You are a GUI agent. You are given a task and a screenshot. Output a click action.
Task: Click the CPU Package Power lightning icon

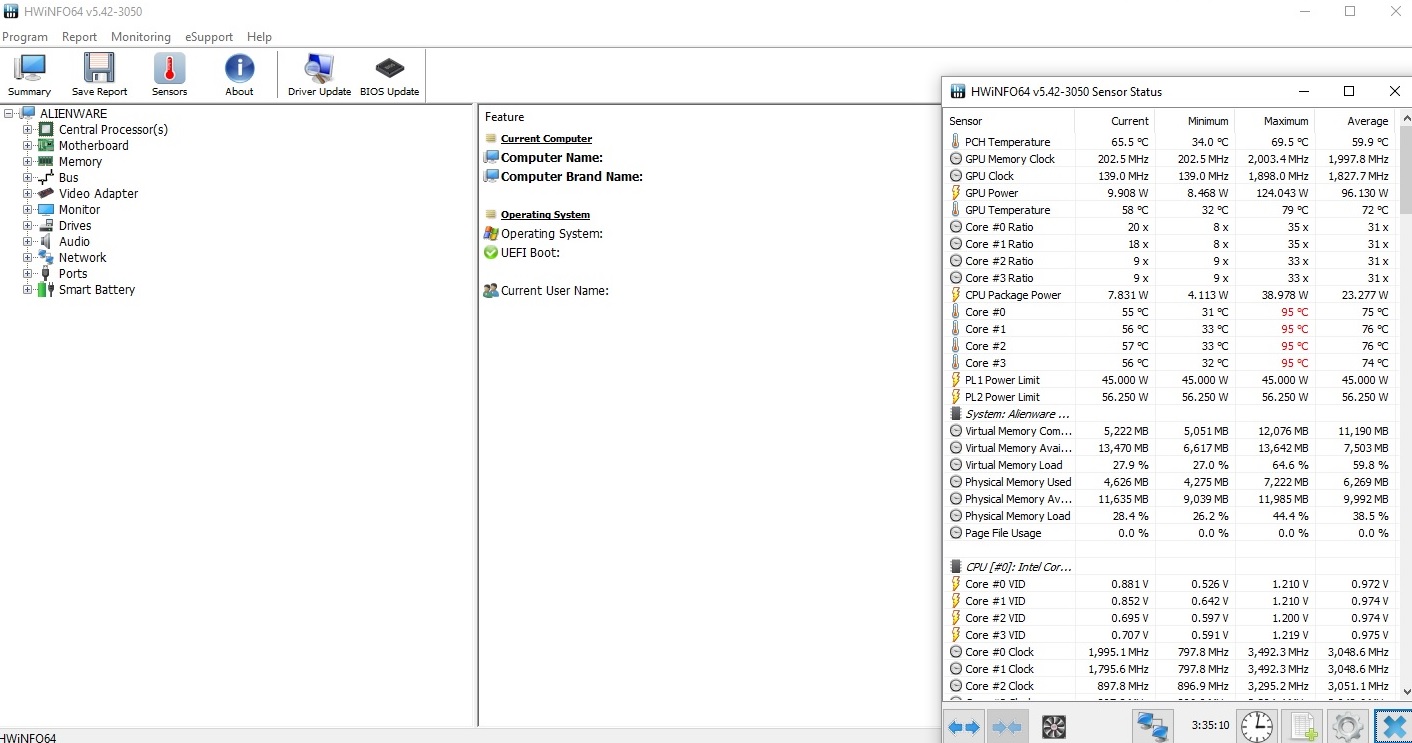point(955,295)
